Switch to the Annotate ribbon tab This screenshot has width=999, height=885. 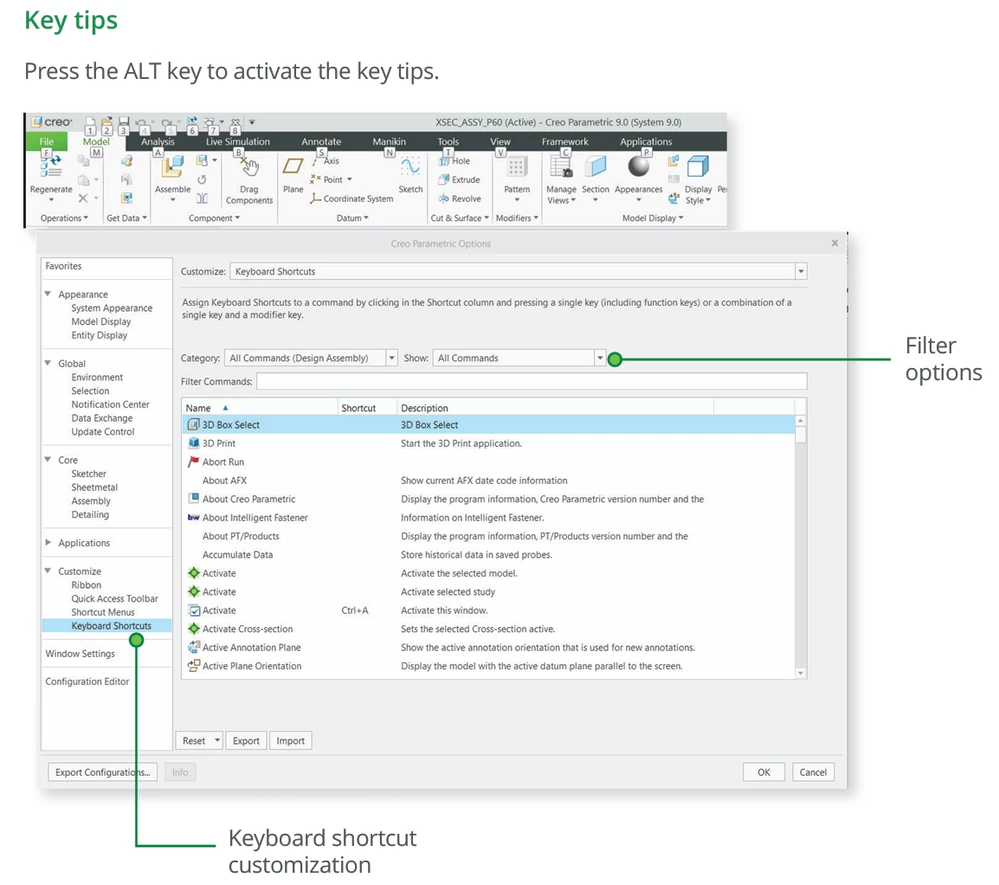pos(321,141)
